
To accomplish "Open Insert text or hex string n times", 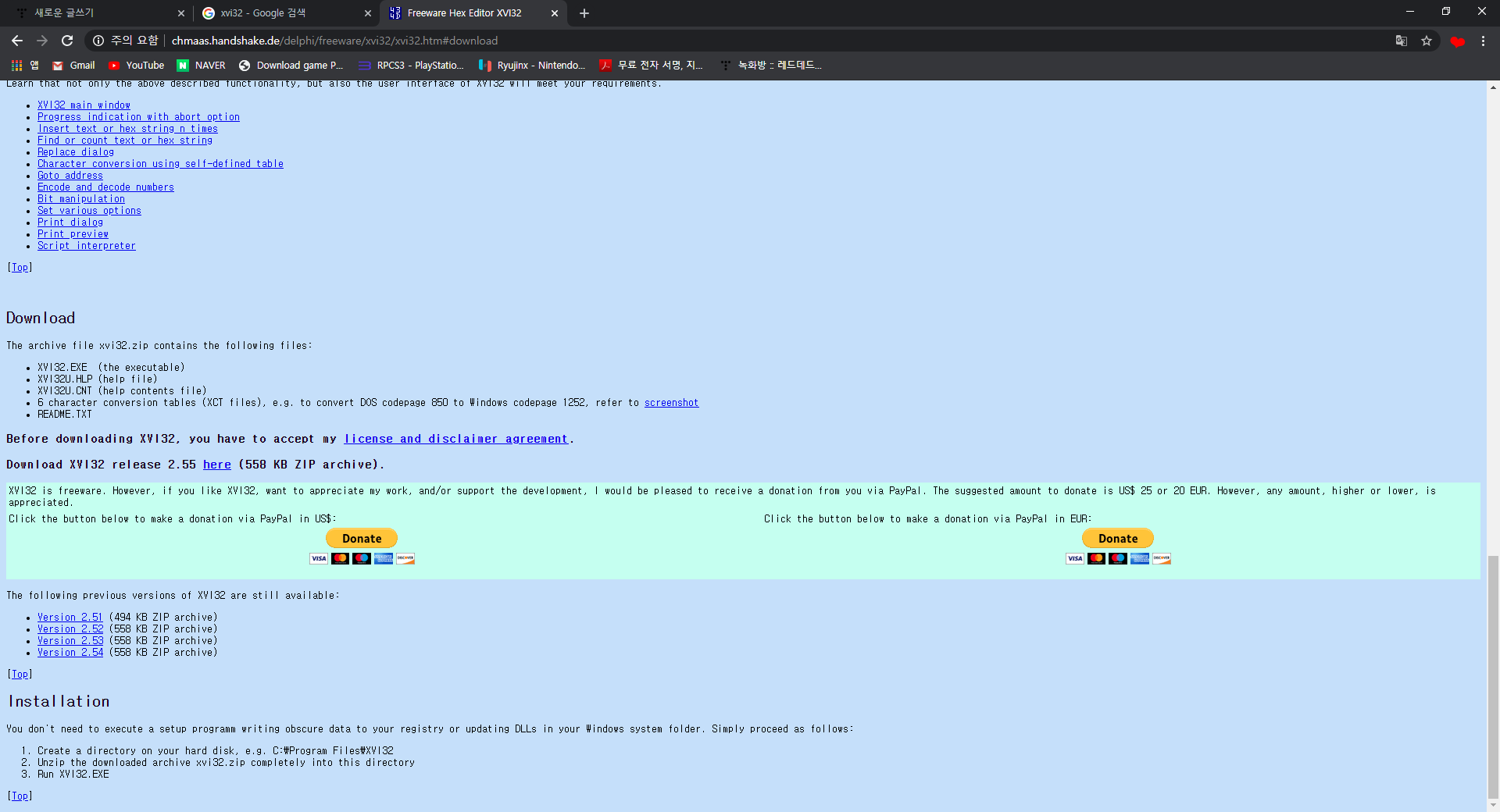I will 127,129.
